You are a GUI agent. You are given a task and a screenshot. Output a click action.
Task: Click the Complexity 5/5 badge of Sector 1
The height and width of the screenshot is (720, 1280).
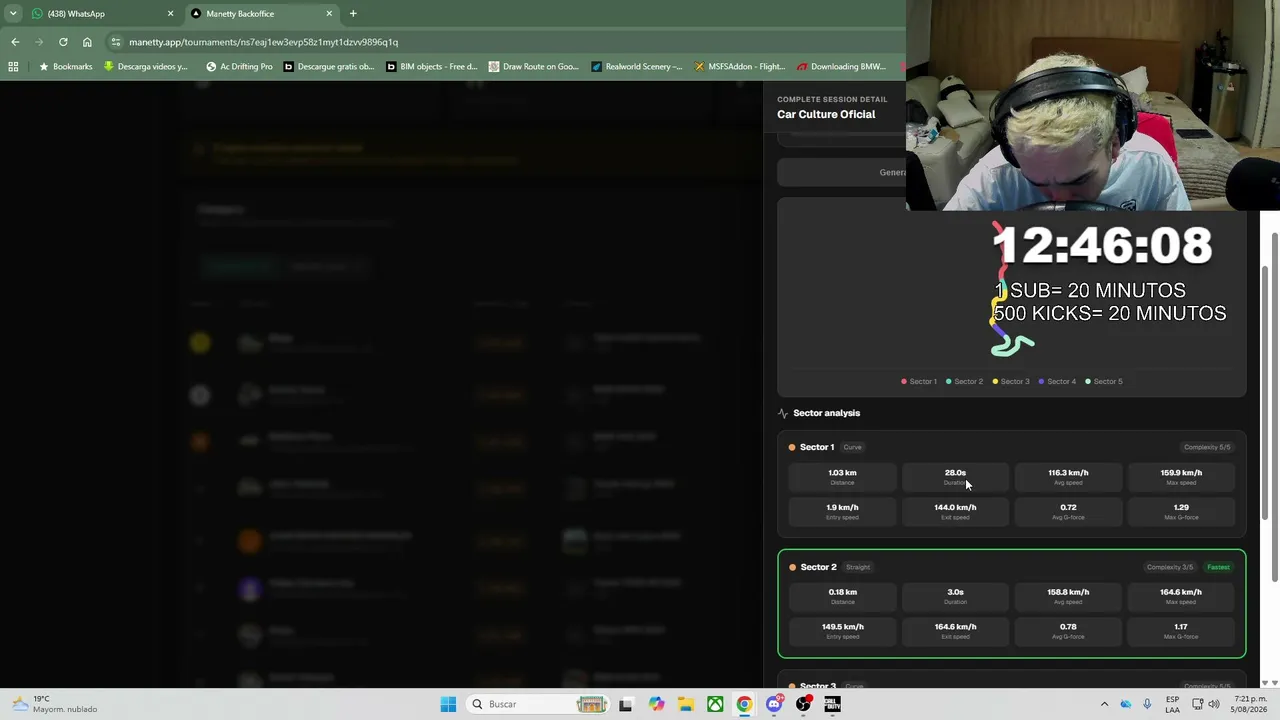coord(1207,447)
